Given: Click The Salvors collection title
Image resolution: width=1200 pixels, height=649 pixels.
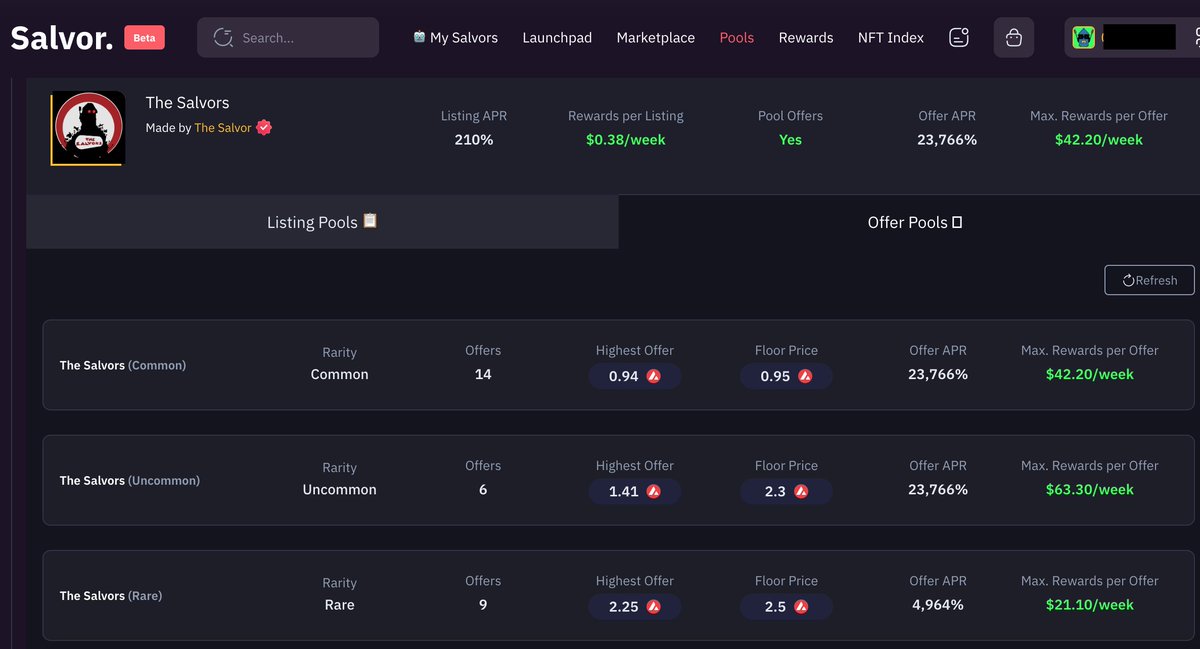Looking at the screenshot, I should 187,102.
